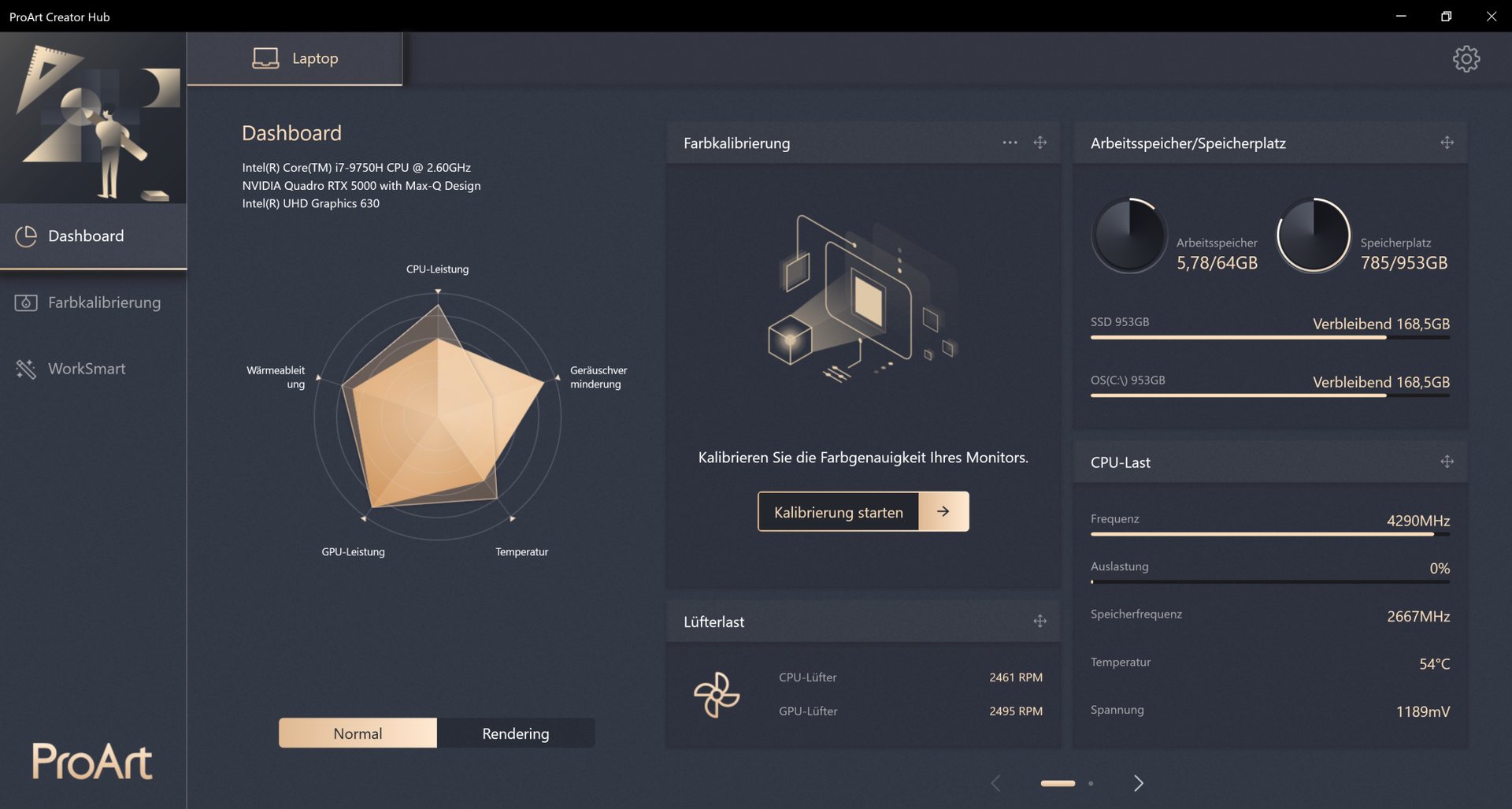Click the GPU-Leistung radar label
The height and width of the screenshot is (809, 1512).
click(x=353, y=552)
